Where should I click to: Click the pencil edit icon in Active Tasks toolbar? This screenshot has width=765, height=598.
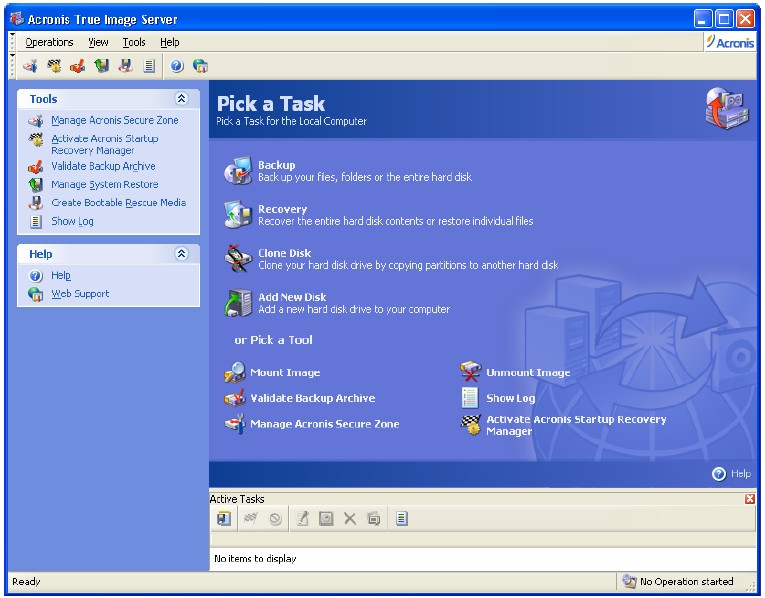click(302, 518)
